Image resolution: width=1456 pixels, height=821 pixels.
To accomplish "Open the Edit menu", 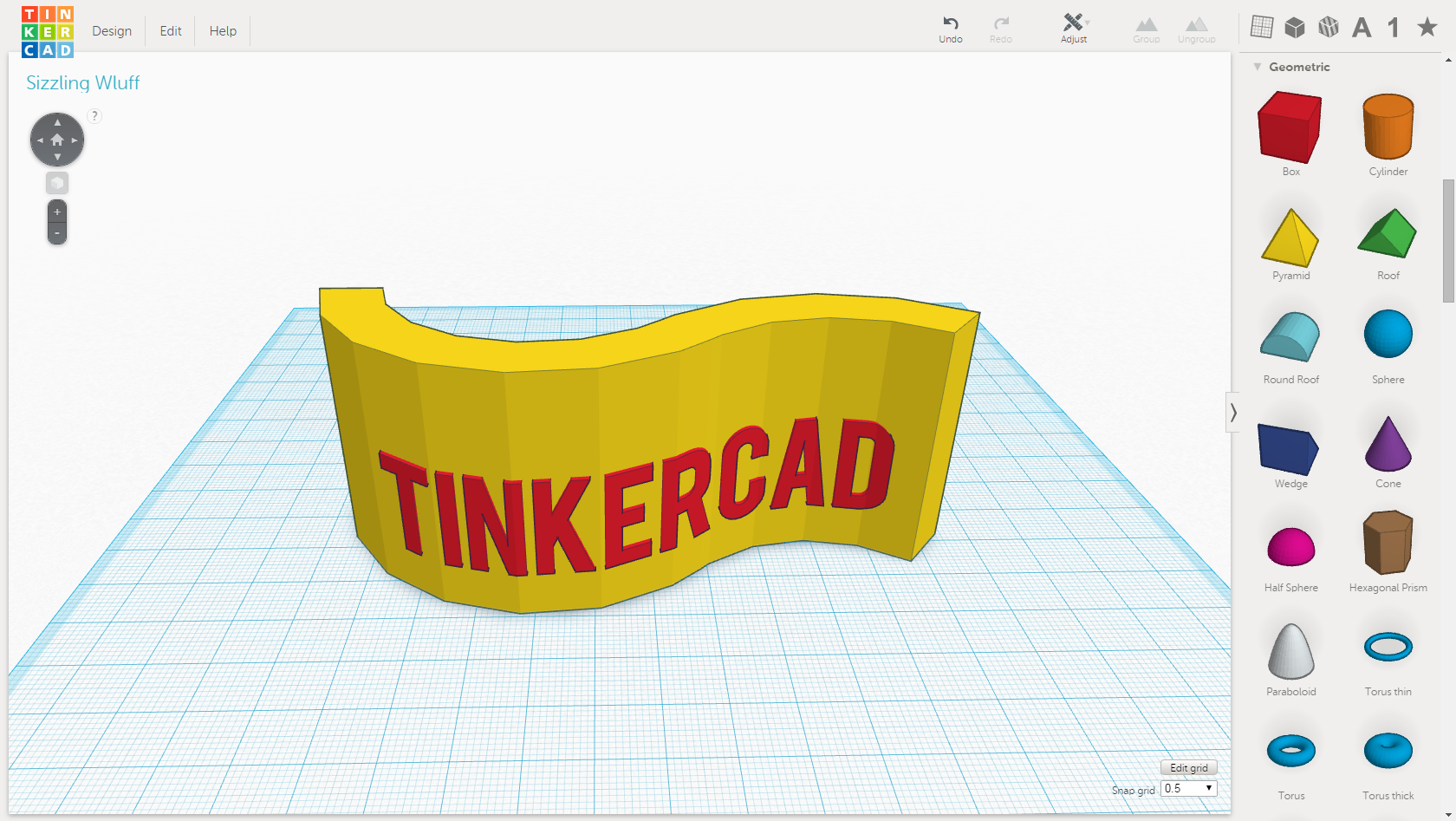I will click(x=170, y=30).
